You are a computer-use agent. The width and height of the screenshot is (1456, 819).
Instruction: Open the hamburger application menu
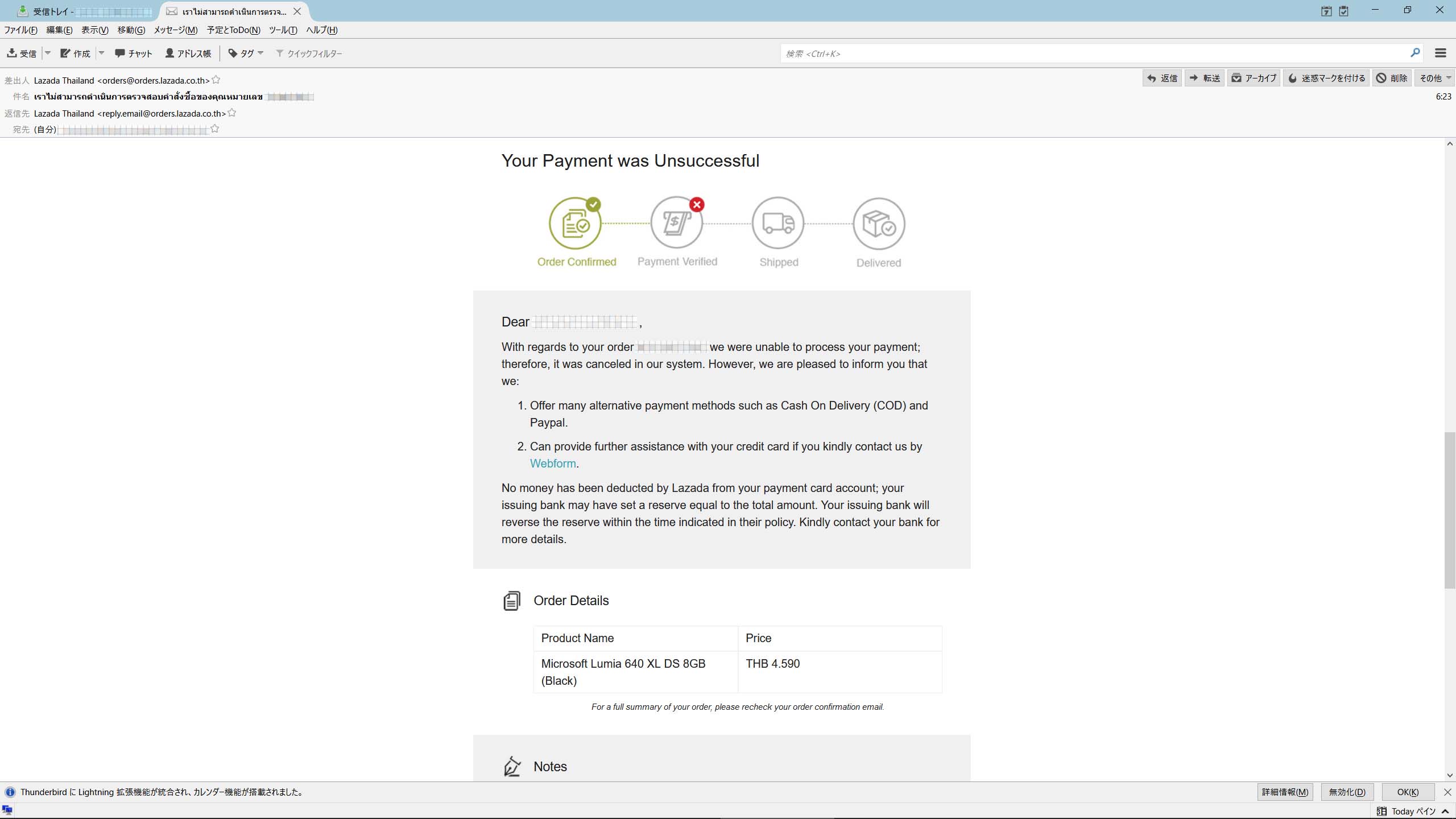1441,53
